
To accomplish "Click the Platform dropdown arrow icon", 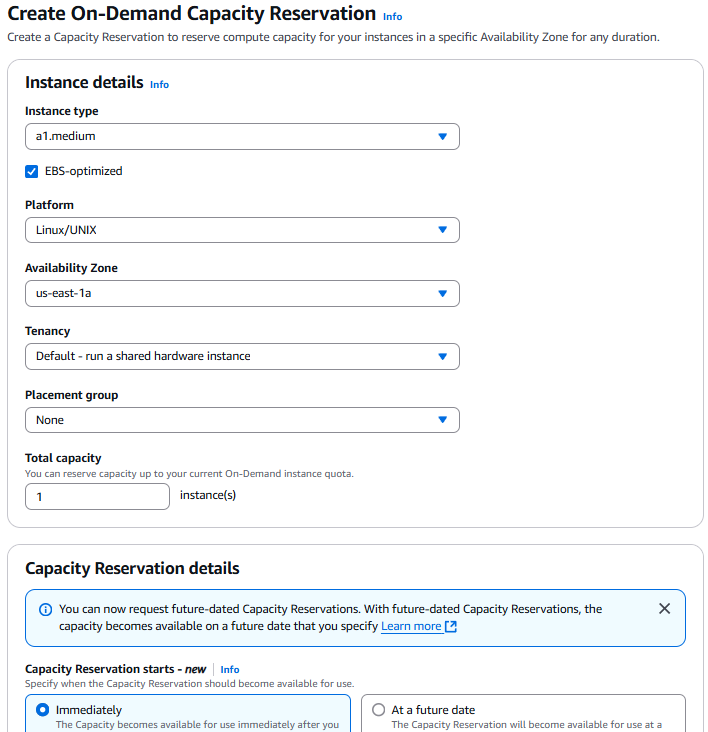I will pyautogui.click(x=443, y=230).
